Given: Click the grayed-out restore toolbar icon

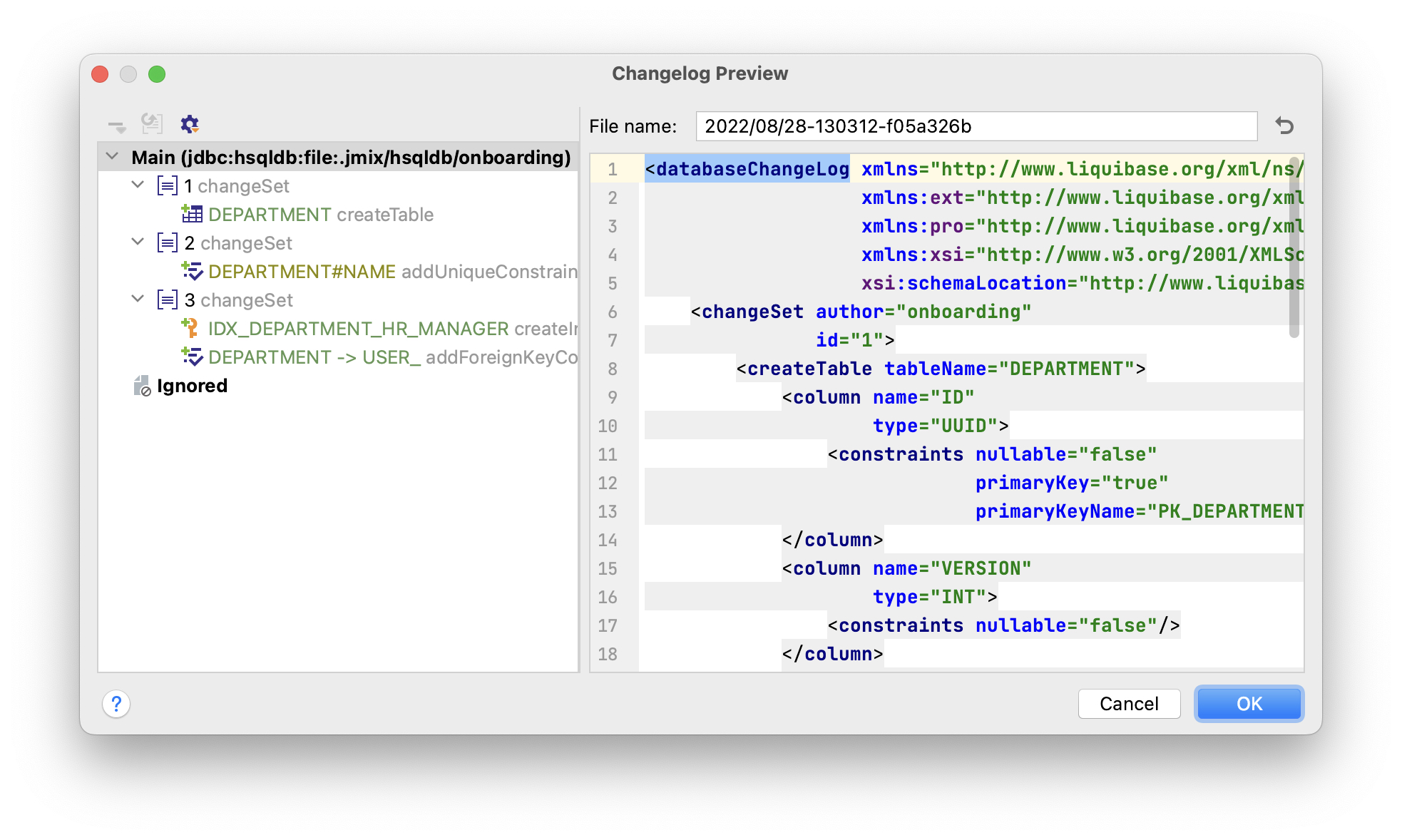Looking at the screenshot, I should pyautogui.click(x=152, y=124).
